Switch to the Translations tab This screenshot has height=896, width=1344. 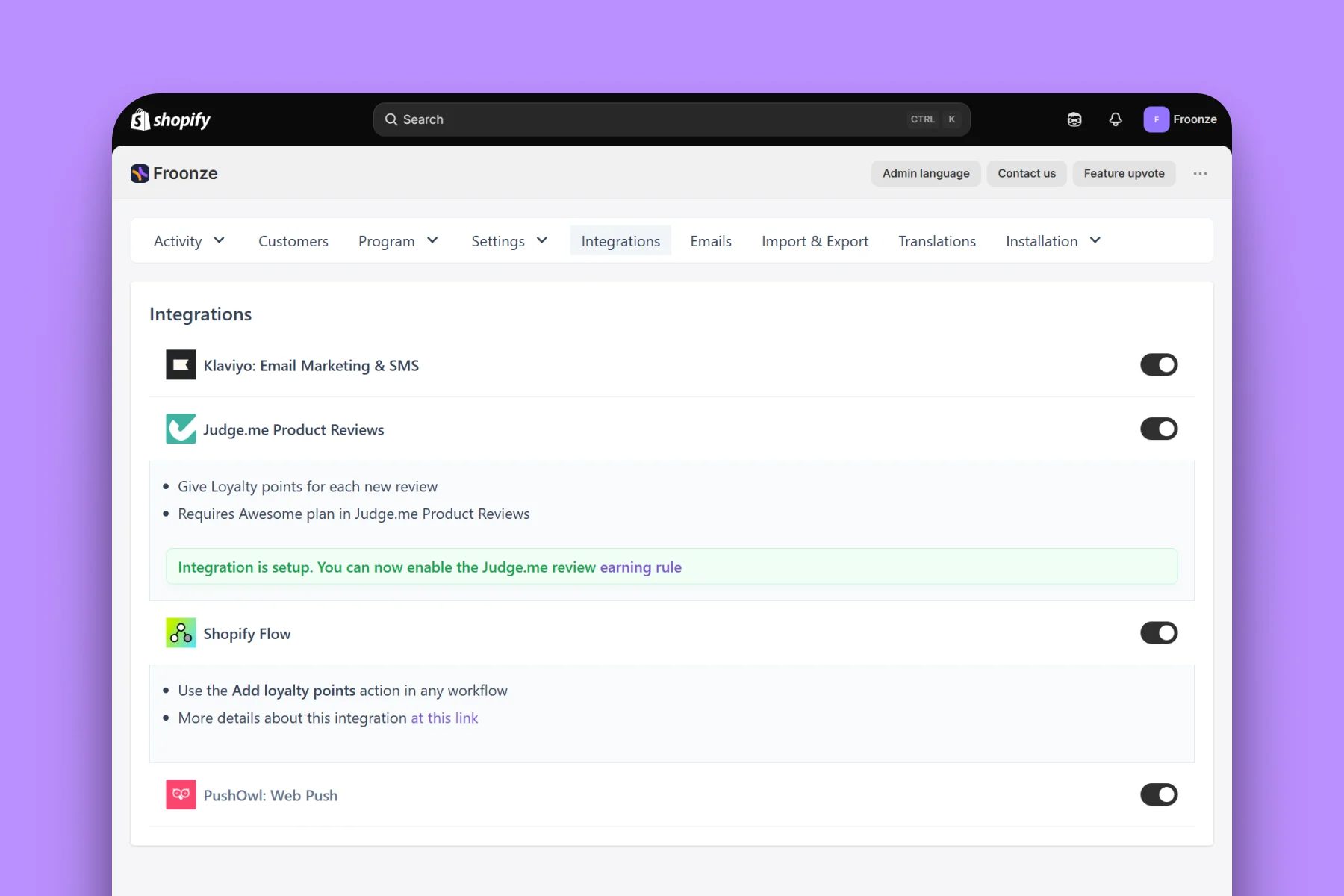937,240
